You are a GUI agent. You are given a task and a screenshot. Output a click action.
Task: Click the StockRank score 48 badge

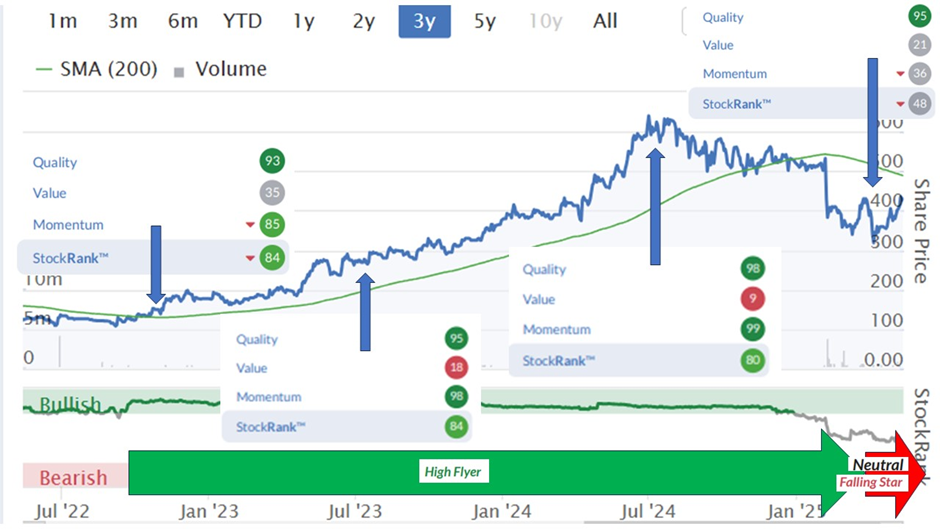920,104
